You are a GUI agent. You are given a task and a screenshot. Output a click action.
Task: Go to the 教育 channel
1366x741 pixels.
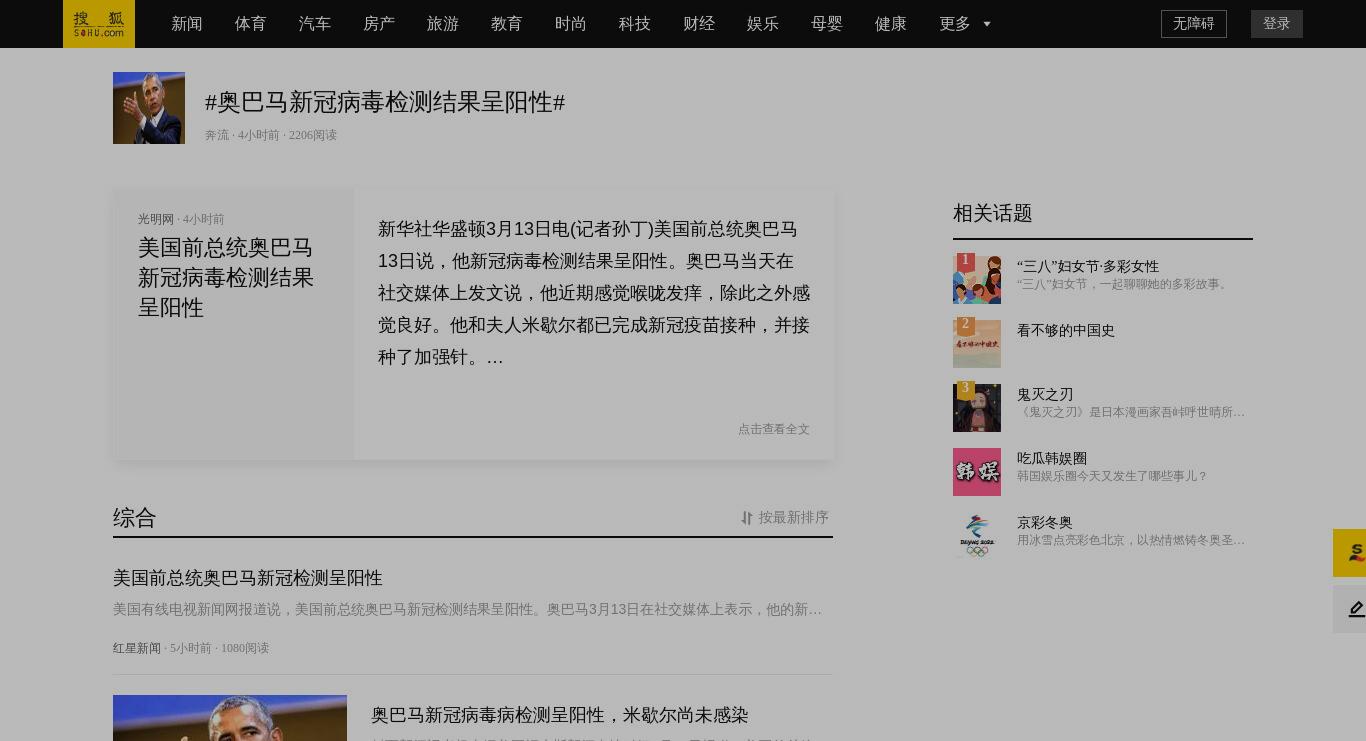pyautogui.click(x=507, y=24)
